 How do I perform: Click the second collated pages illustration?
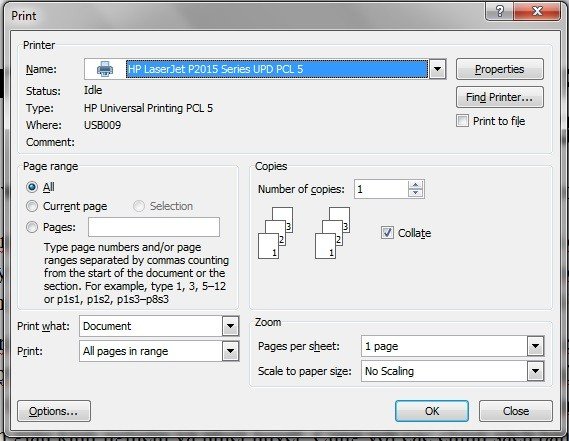(x=332, y=233)
